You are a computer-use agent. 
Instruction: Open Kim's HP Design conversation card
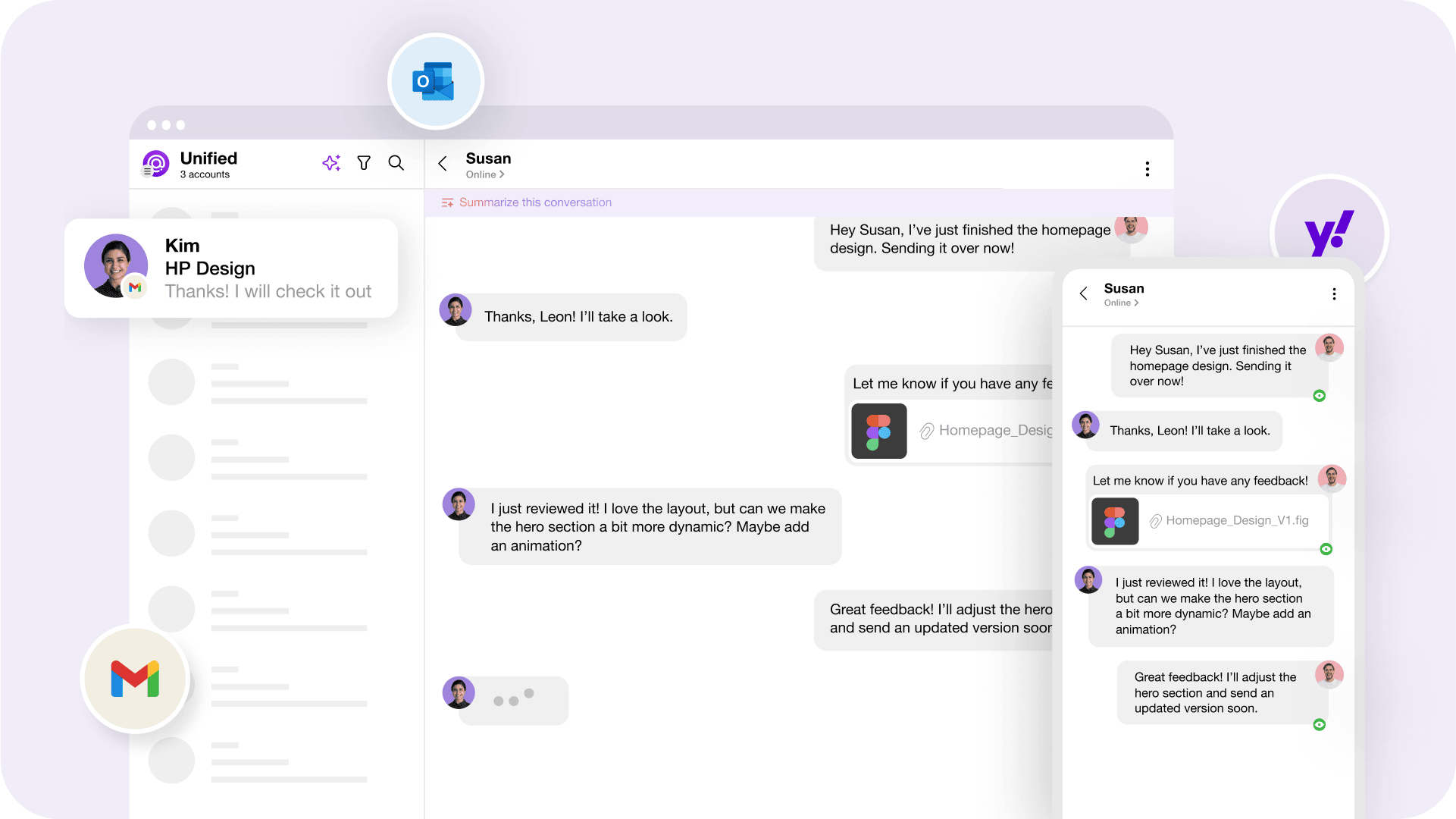coord(231,268)
